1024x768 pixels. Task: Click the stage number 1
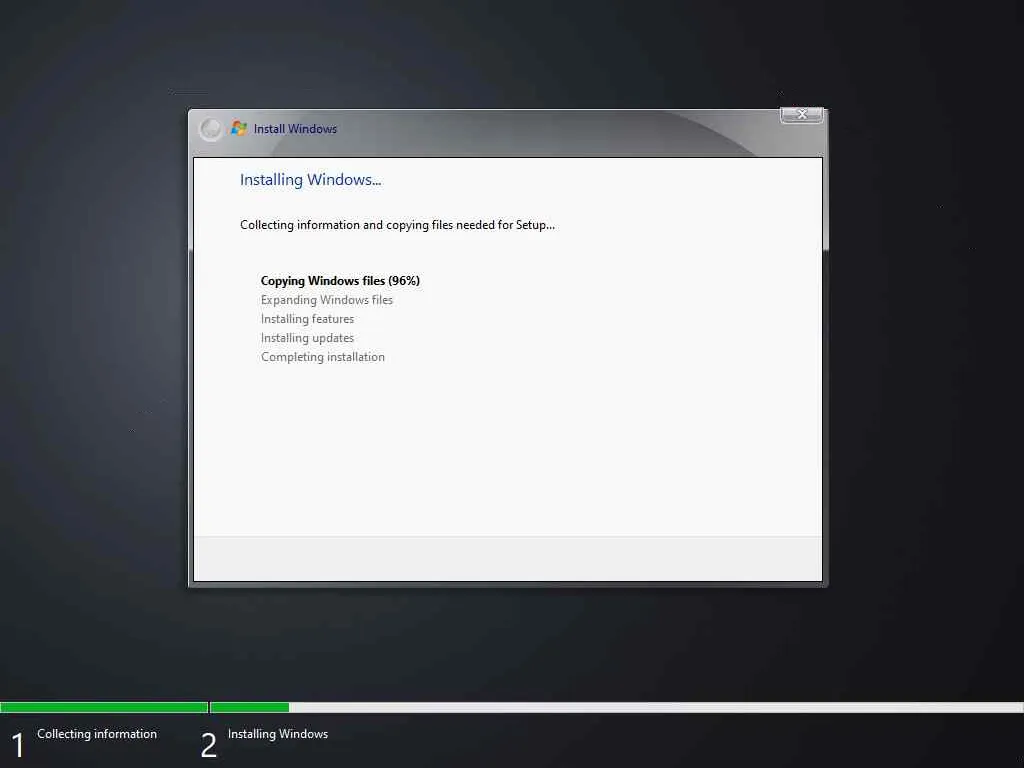click(x=18, y=745)
